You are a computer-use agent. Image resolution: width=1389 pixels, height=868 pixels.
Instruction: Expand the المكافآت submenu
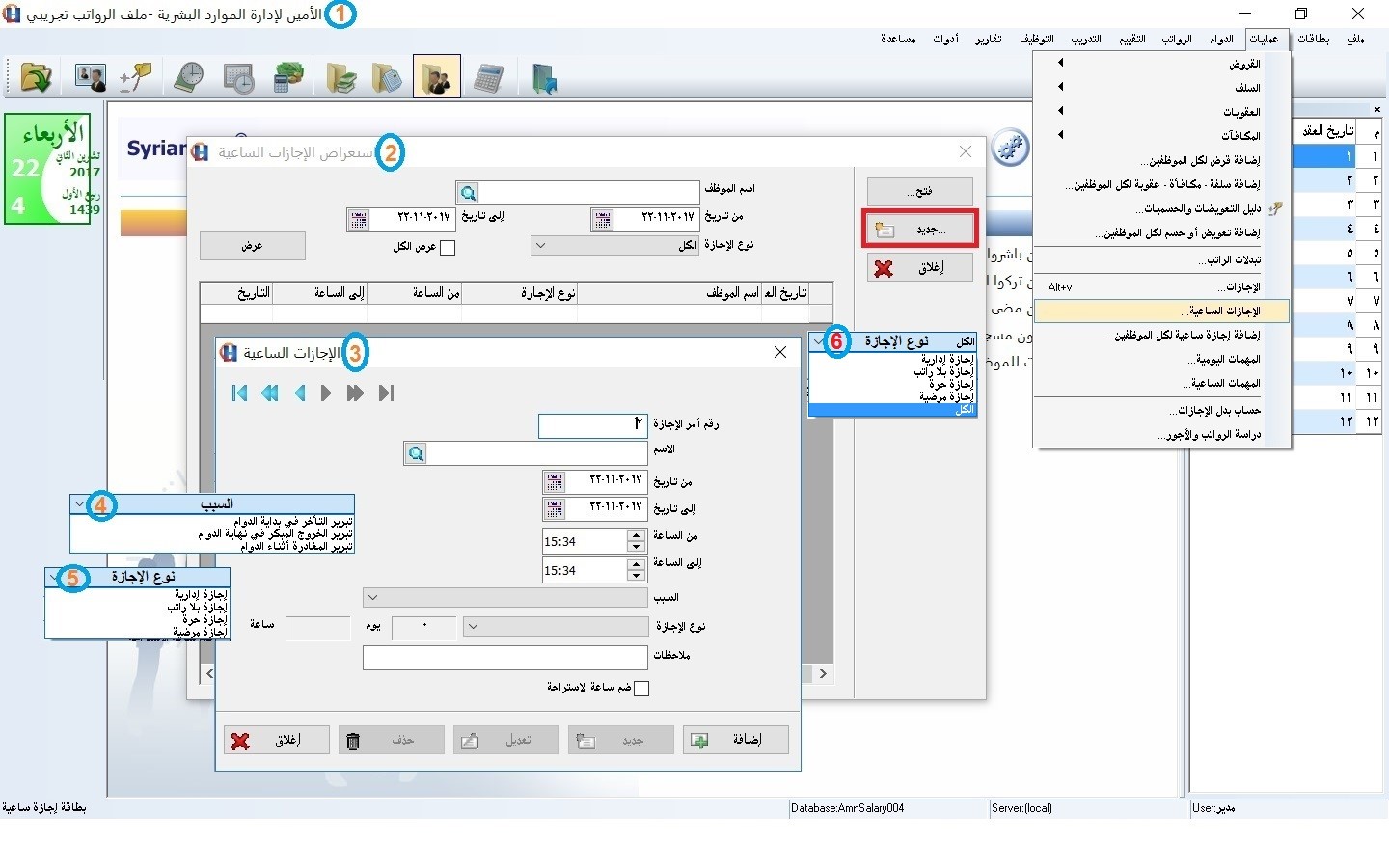(1161, 136)
